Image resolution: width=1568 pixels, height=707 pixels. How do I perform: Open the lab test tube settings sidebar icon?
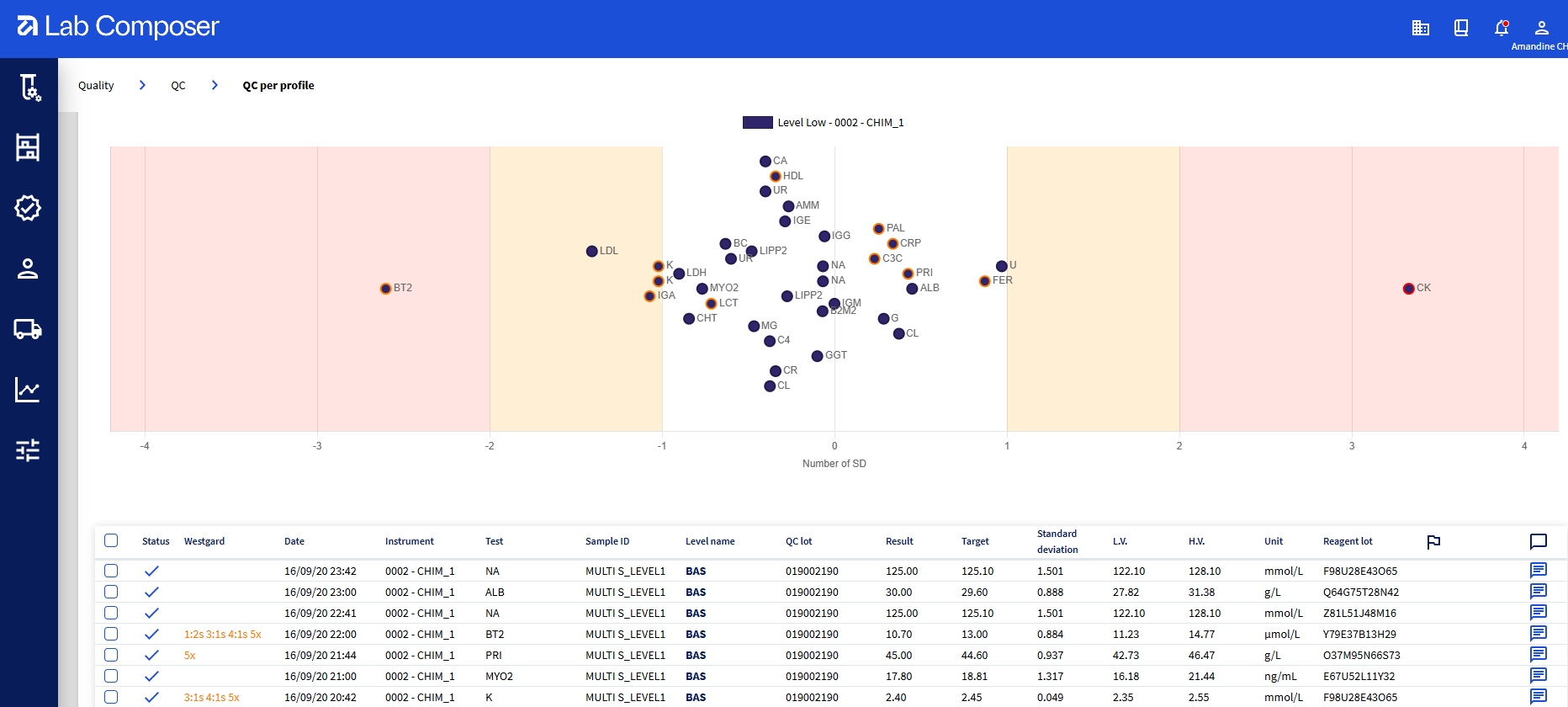click(29, 87)
